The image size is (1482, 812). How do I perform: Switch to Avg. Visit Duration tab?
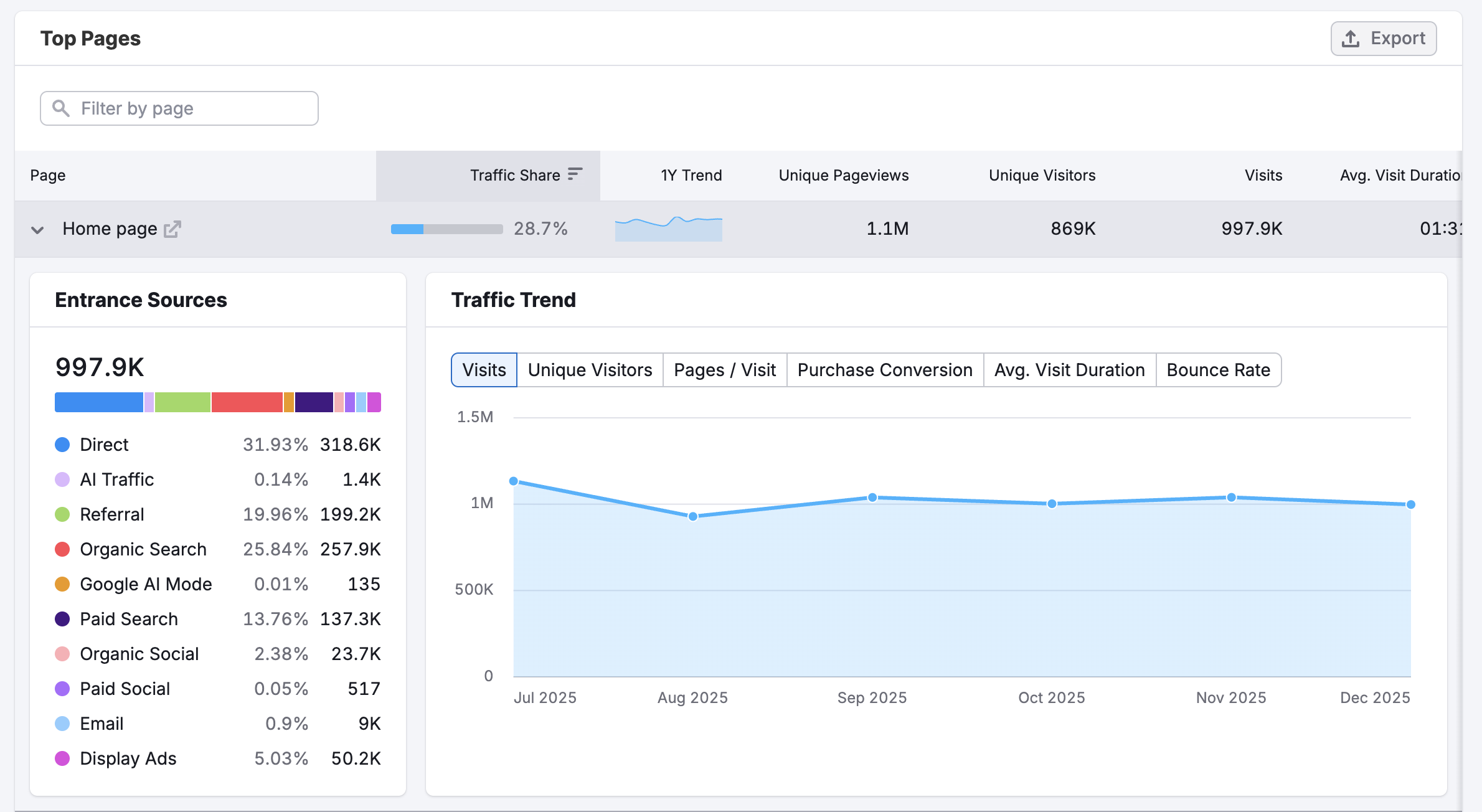(1069, 369)
